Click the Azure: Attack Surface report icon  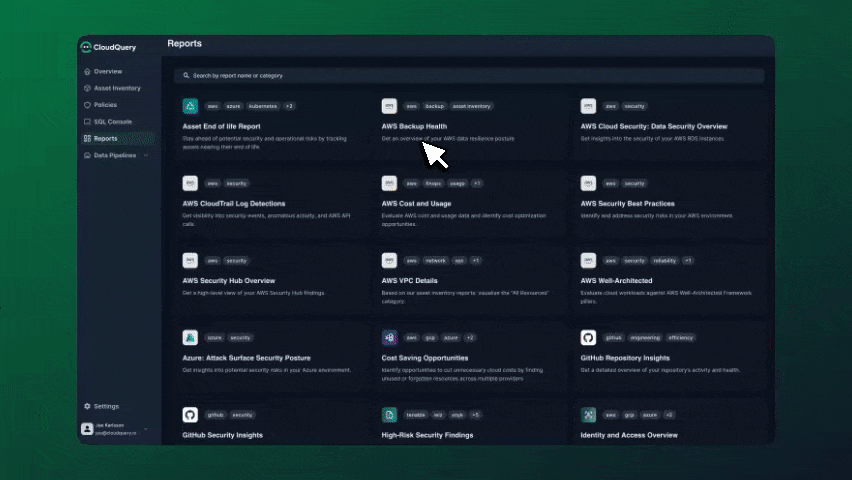pos(190,337)
